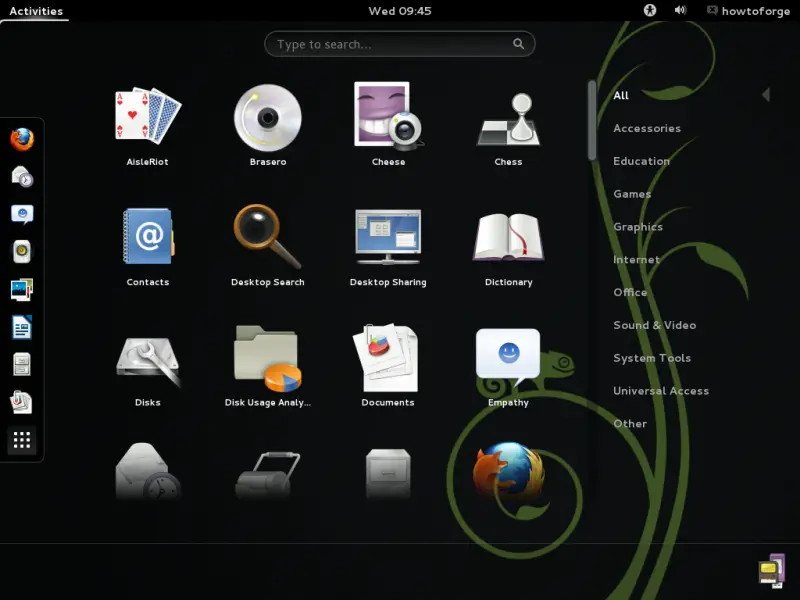Image resolution: width=800 pixels, height=600 pixels.
Task: Launch LibreOffice Writer from the dash
Action: (x=22, y=327)
